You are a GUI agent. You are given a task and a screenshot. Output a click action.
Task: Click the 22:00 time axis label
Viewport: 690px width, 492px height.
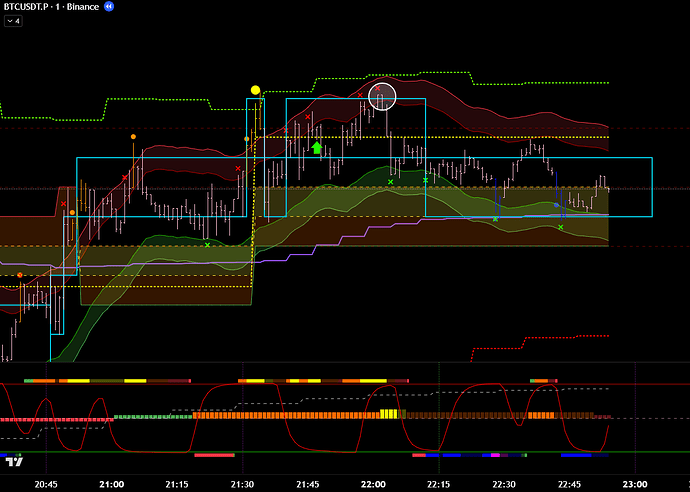pos(373,483)
